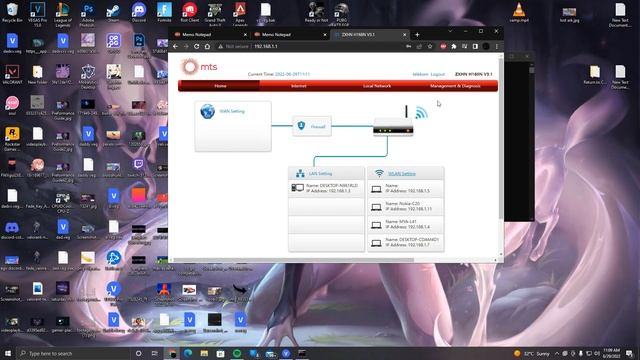Screen dimensions: 640x360
Task: Open the browser extensions puzzle icon
Action: [x=453, y=47]
